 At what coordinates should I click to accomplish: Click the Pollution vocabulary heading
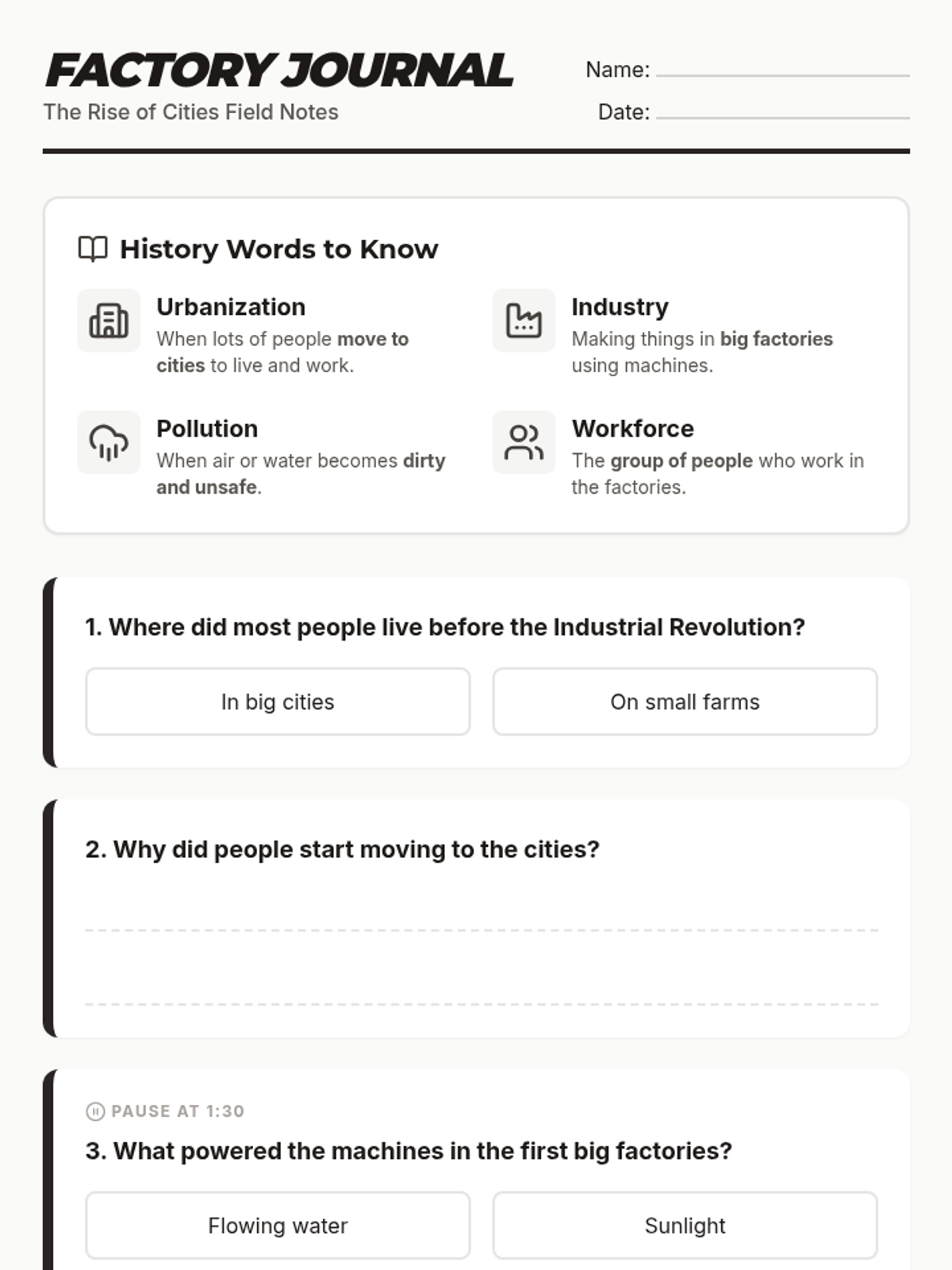[207, 428]
